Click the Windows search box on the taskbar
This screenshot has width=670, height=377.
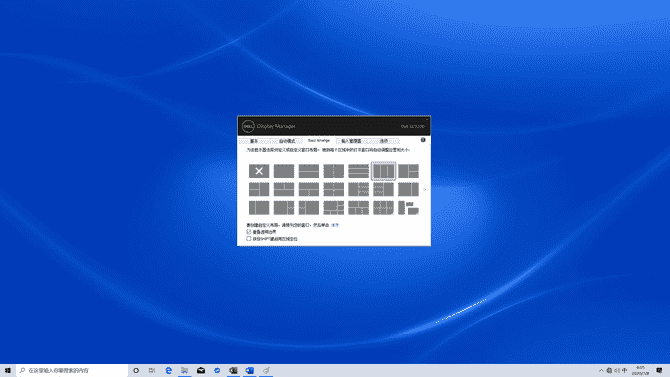click(x=72, y=371)
